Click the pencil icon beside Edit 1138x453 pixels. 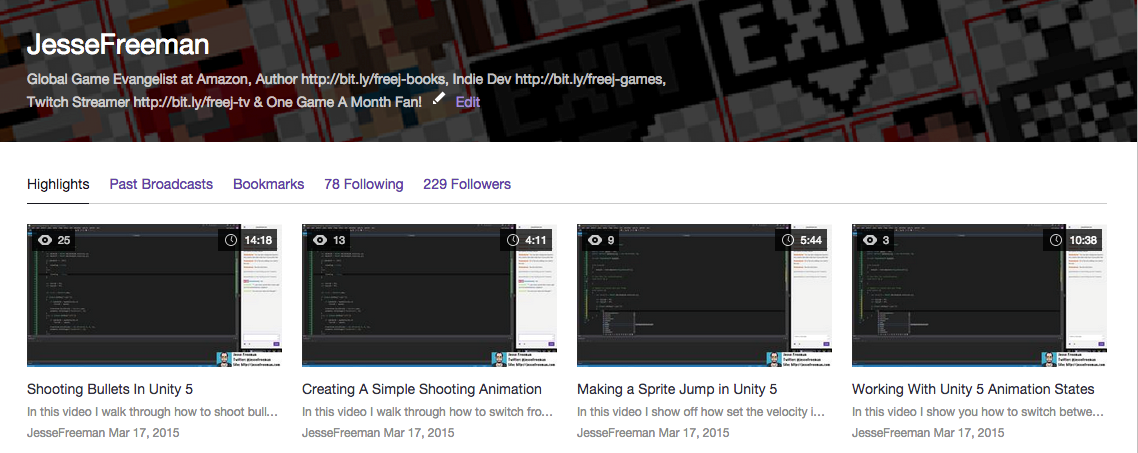coord(438,99)
